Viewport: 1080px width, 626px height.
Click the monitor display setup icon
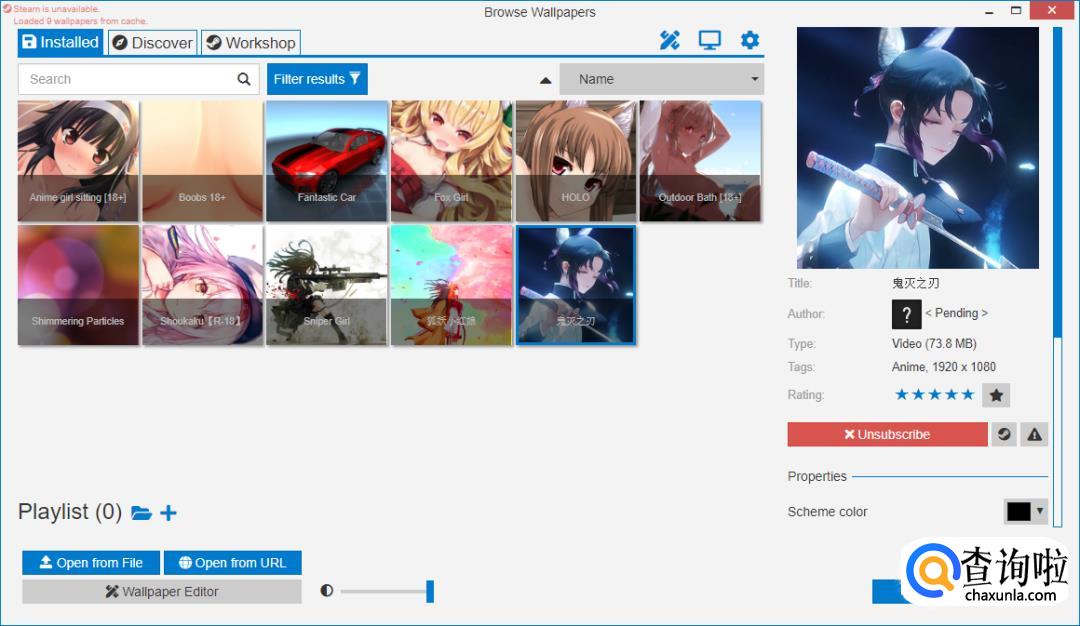pyautogui.click(x=710, y=41)
